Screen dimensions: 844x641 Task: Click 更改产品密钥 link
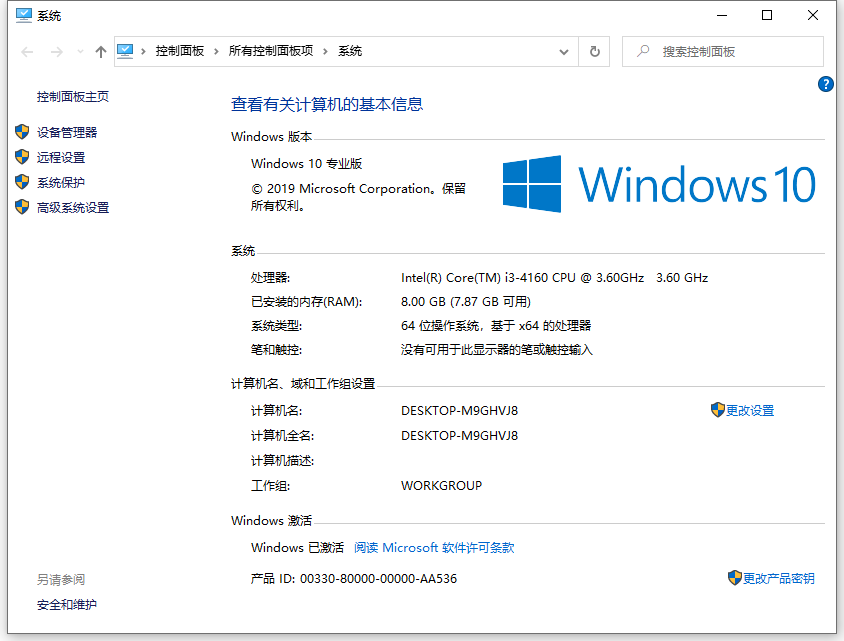click(778, 579)
